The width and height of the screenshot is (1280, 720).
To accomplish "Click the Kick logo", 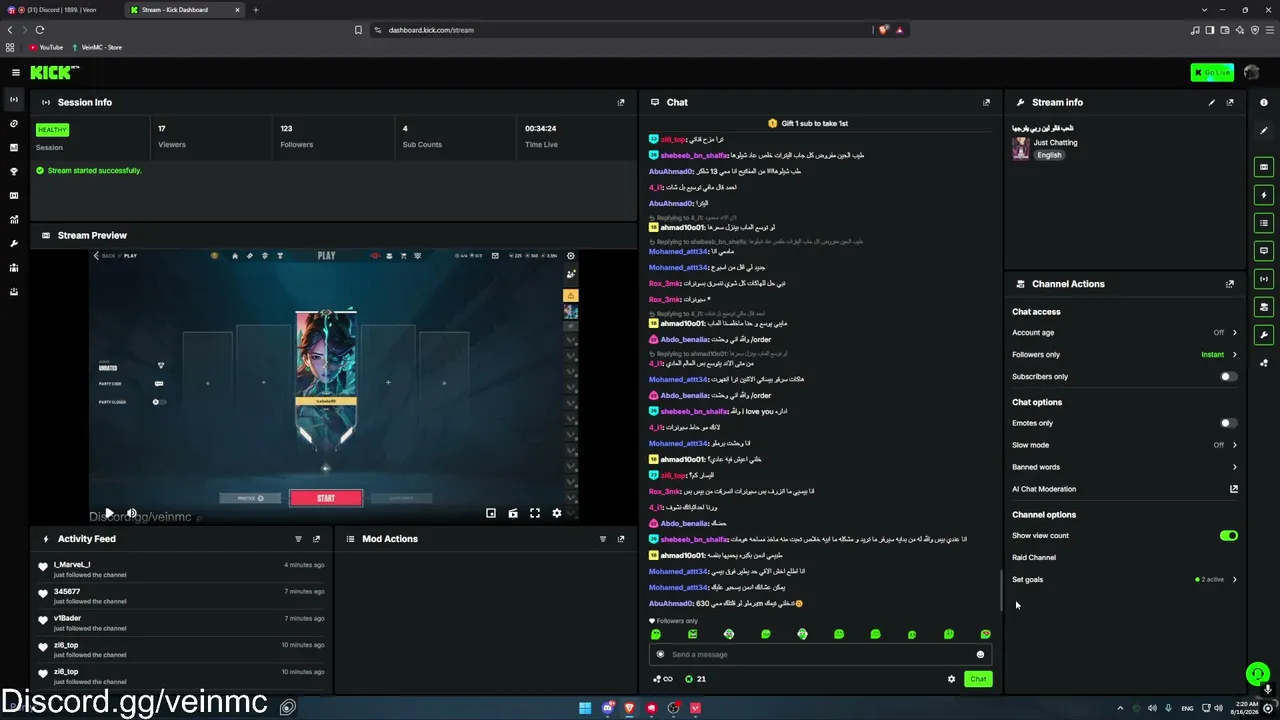I will pyautogui.click(x=54, y=72).
